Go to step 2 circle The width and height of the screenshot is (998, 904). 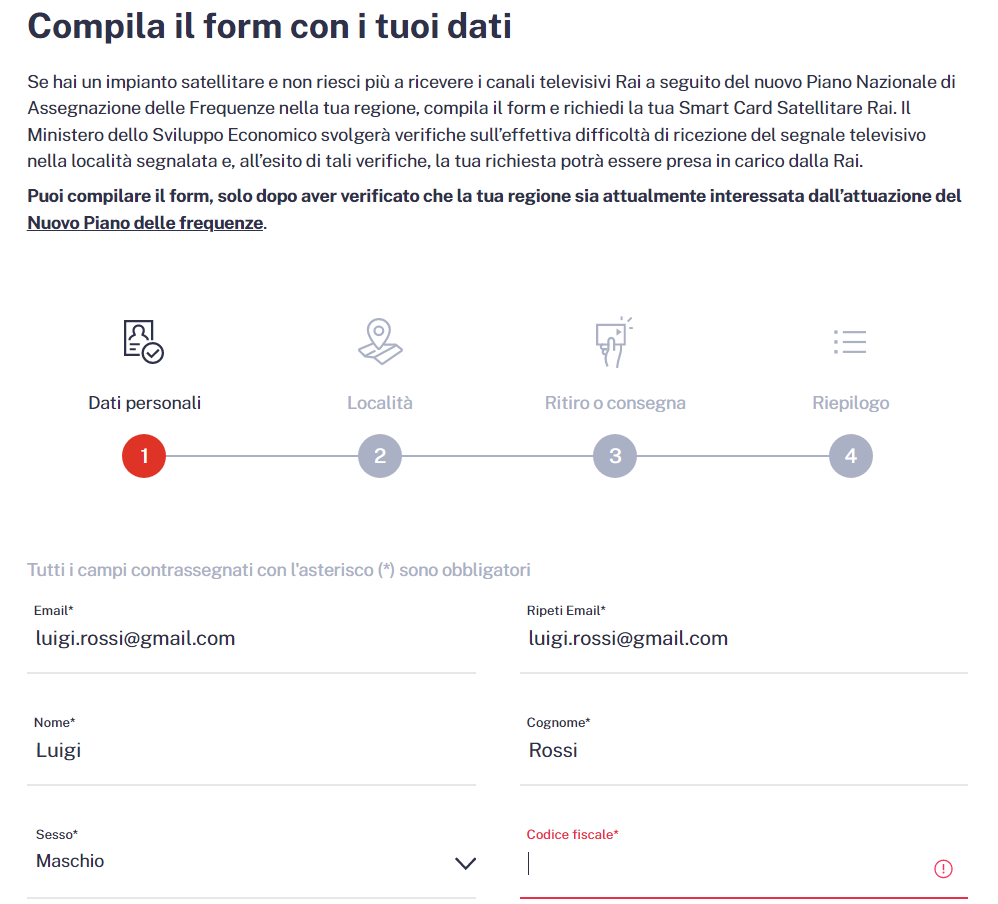(380, 457)
